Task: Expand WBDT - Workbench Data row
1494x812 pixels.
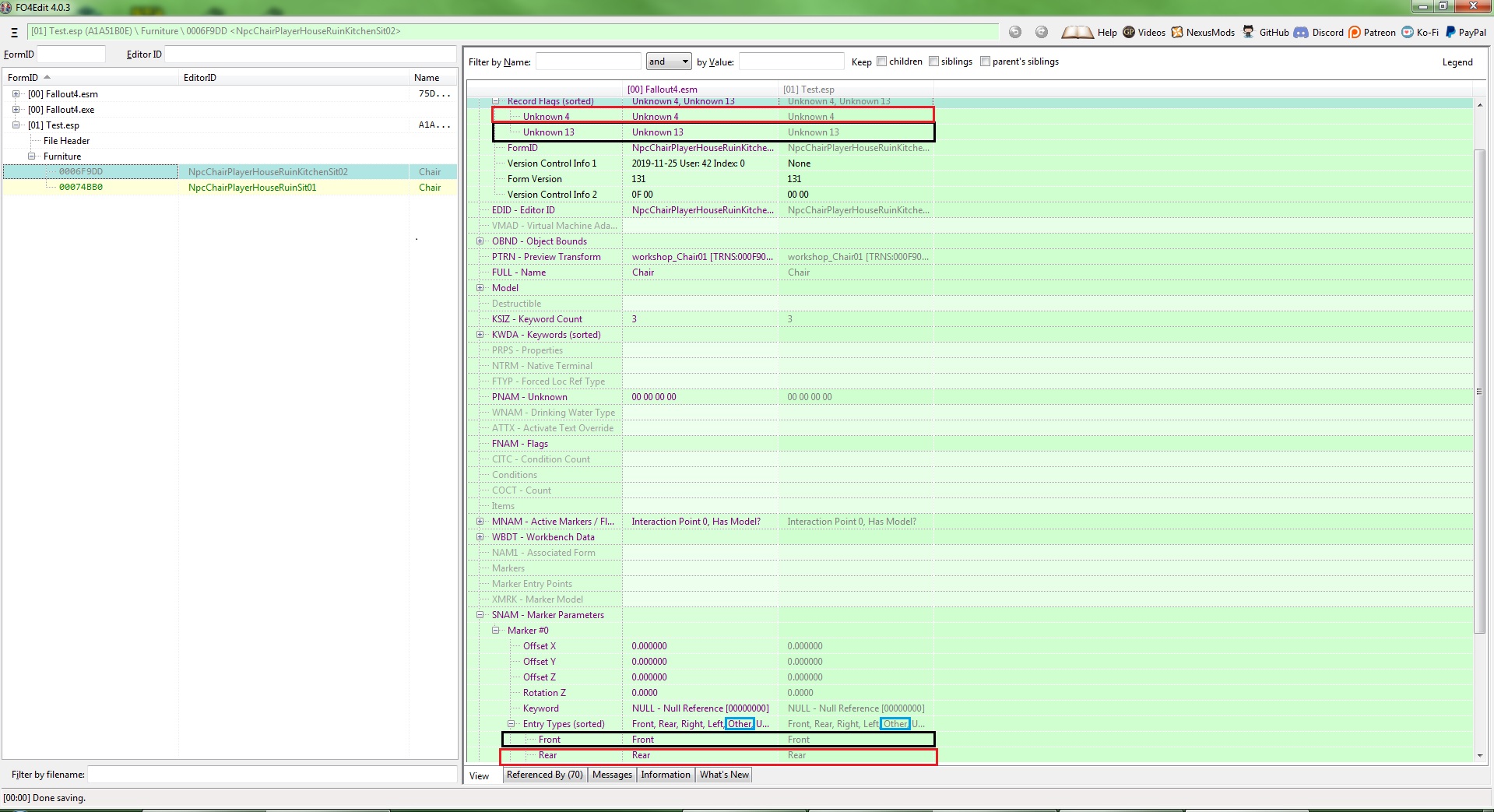Action: point(480,537)
